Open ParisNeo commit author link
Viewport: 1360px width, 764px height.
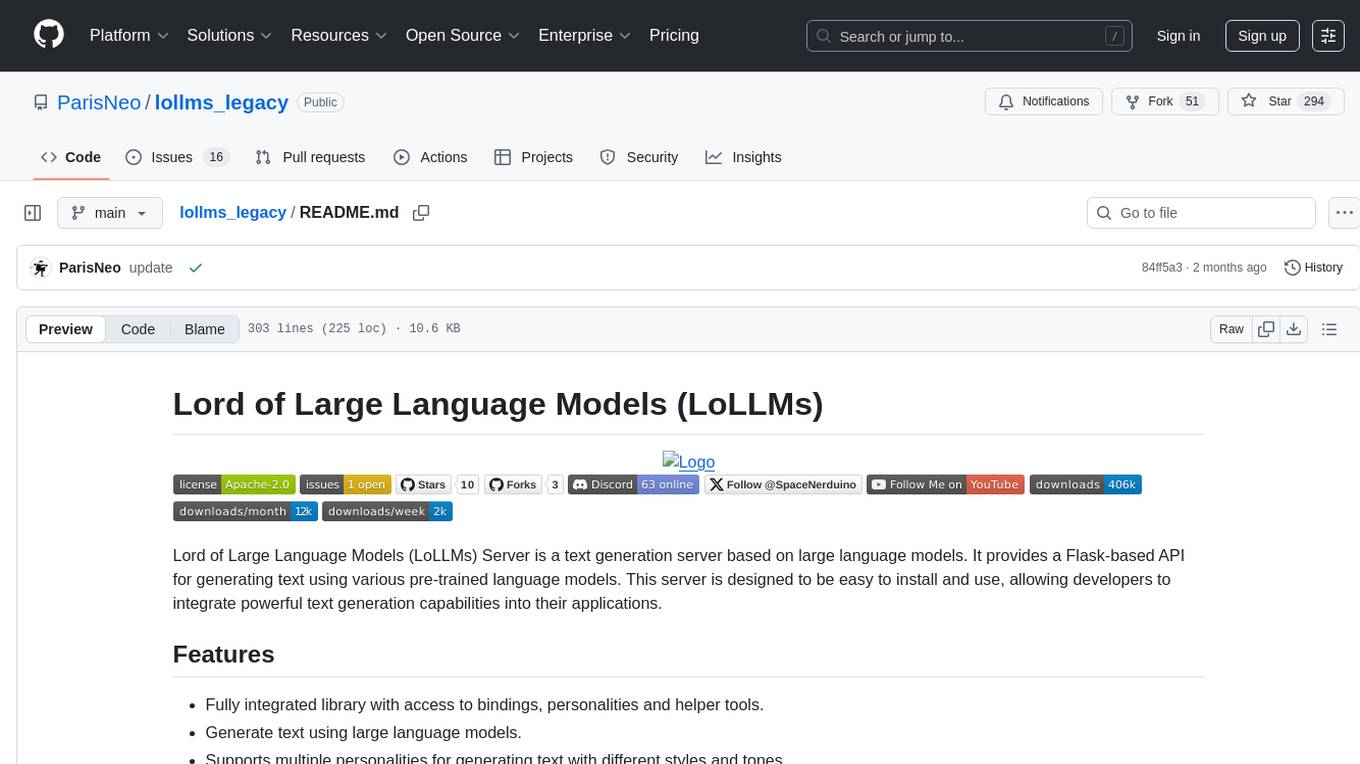tap(90, 268)
